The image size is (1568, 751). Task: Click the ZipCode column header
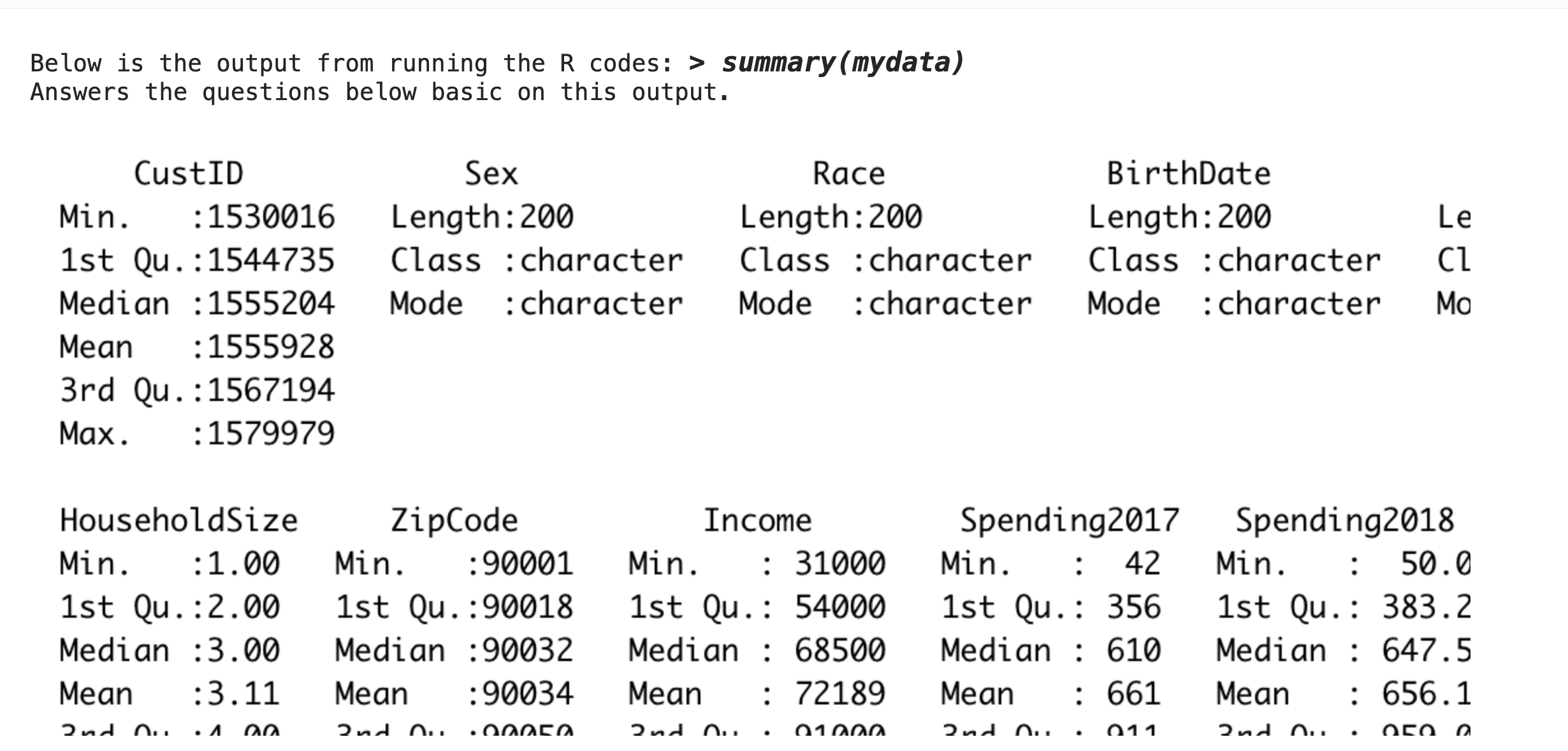point(454,520)
